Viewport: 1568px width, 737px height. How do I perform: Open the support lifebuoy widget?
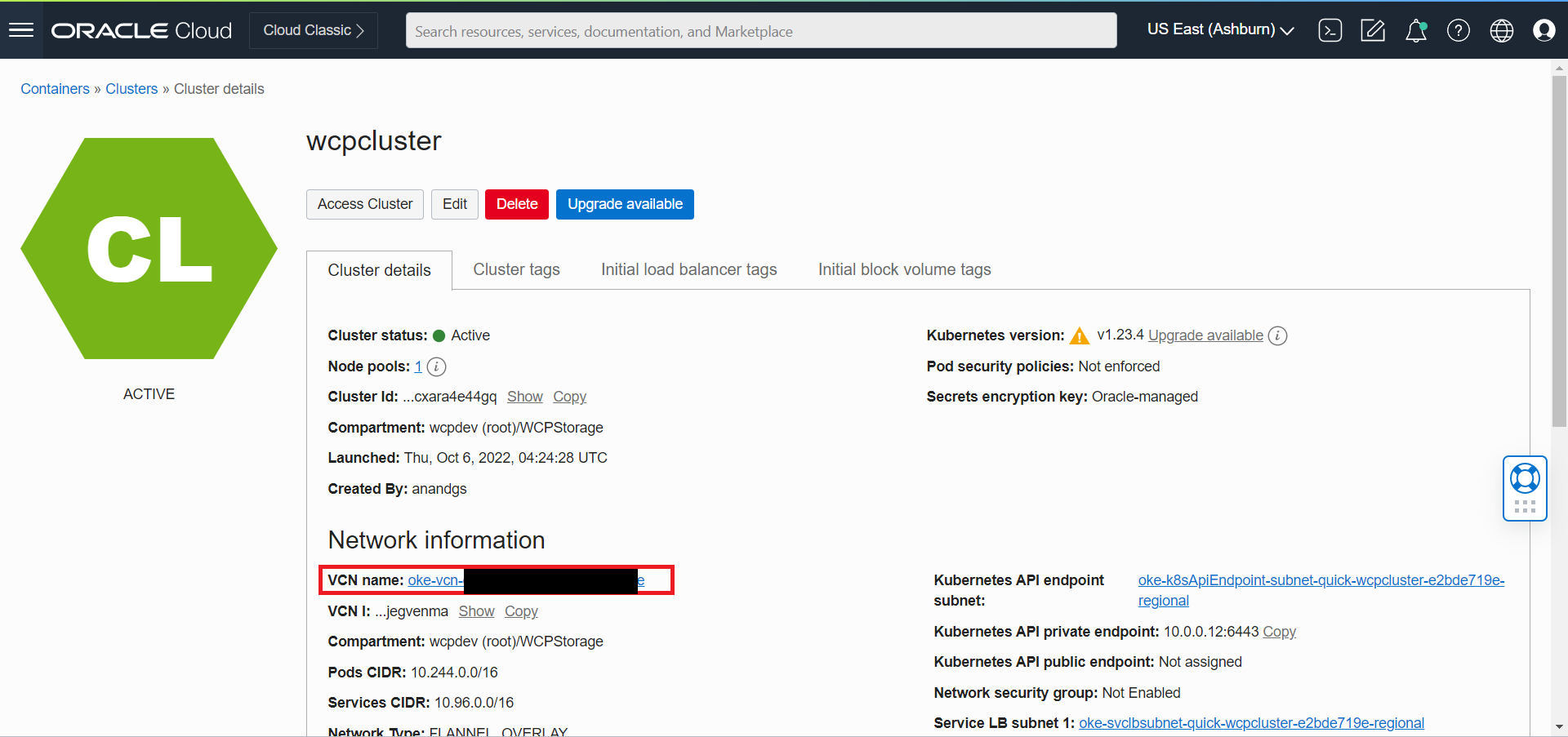[x=1525, y=488]
